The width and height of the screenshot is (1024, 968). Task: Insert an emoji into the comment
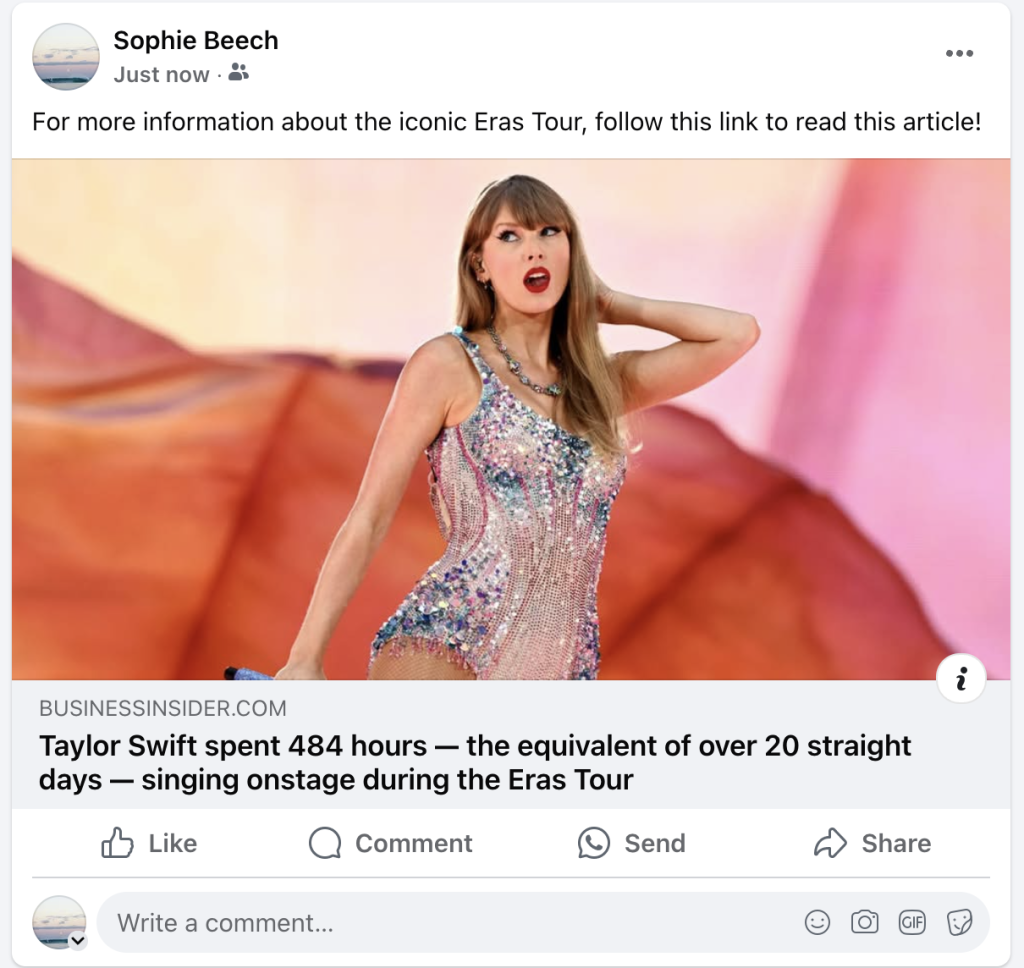click(x=817, y=922)
